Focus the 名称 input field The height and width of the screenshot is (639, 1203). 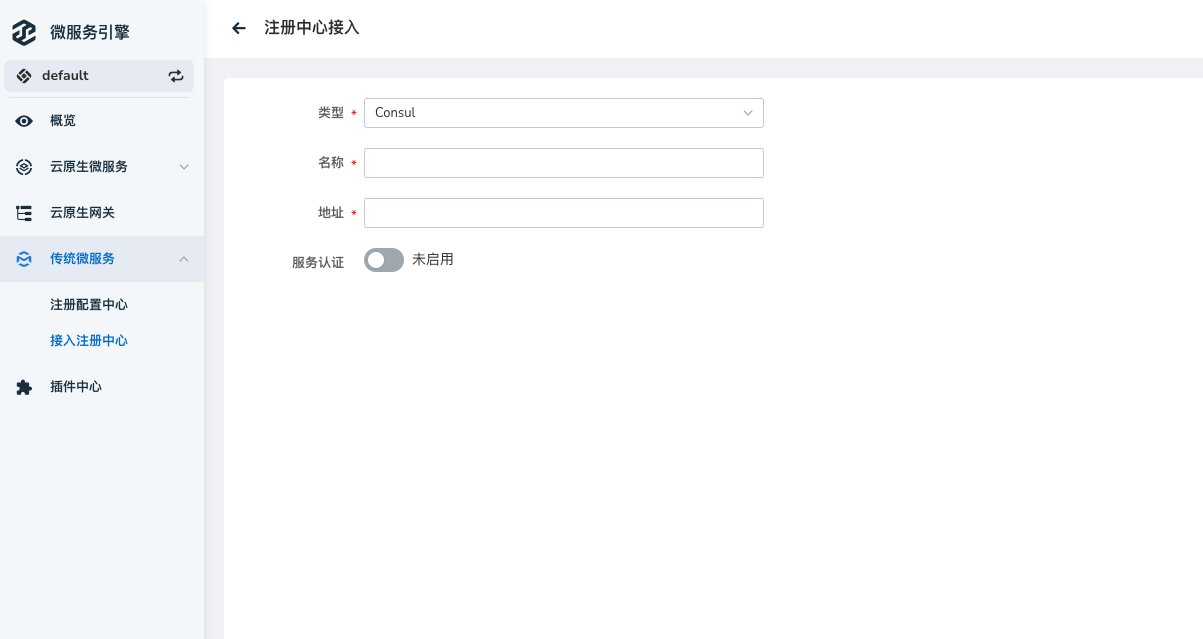563,163
